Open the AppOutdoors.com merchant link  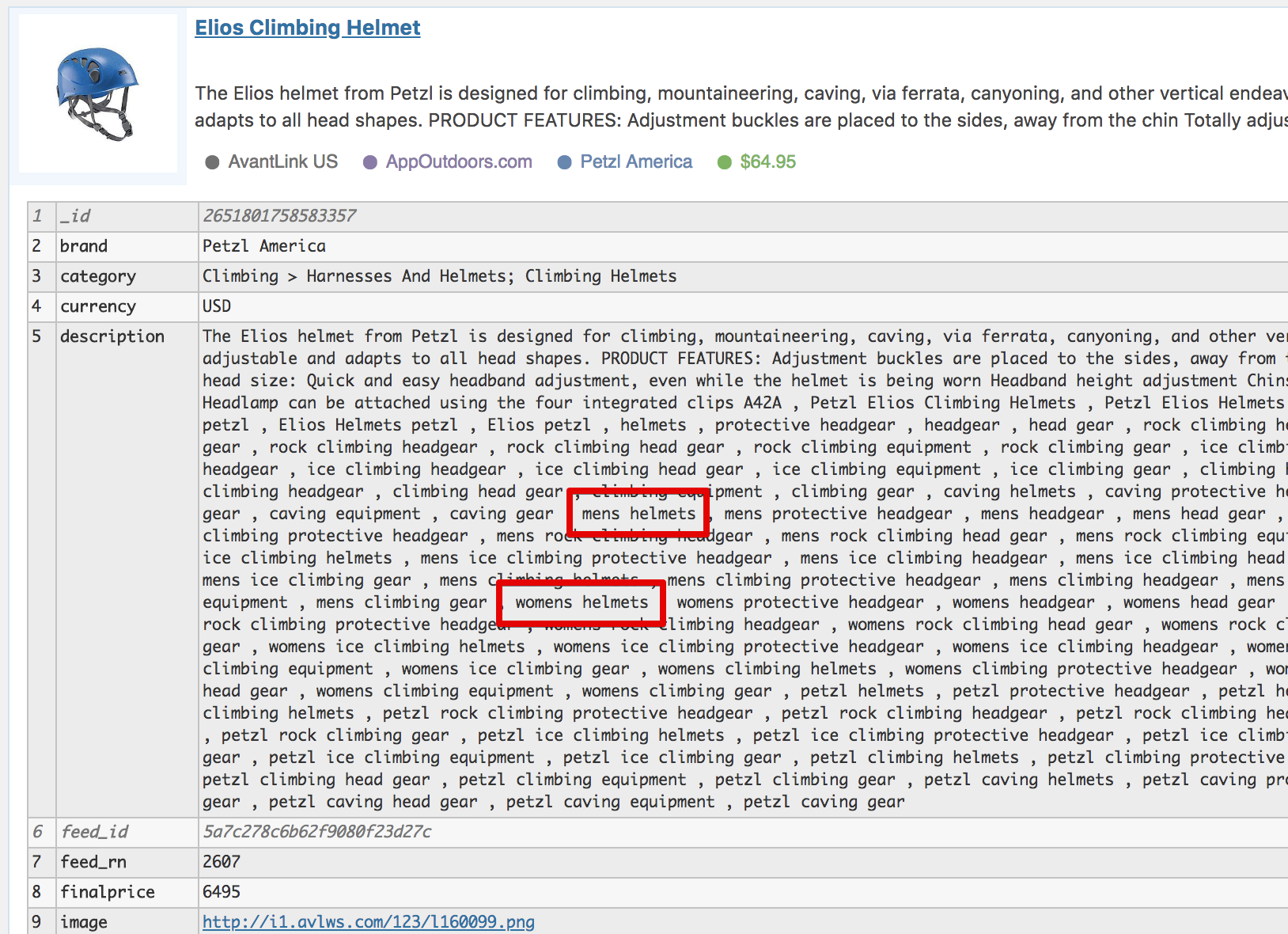pyautogui.click(x=458, y=162)
